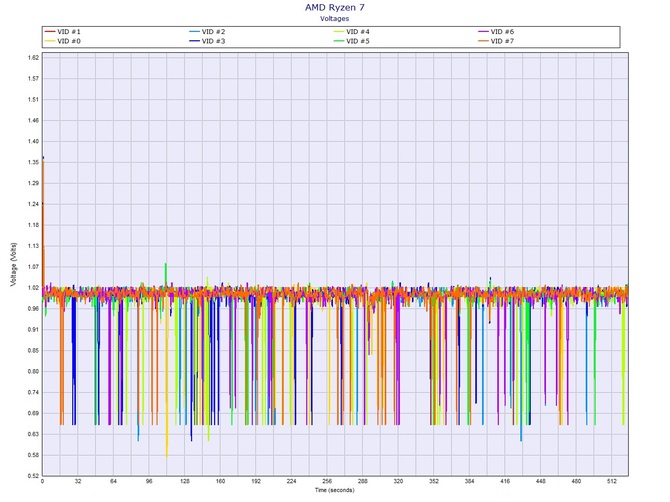This screenshot has width=670, height=502.
Task: Click the VID #2 legend entry
Action: 207,32
